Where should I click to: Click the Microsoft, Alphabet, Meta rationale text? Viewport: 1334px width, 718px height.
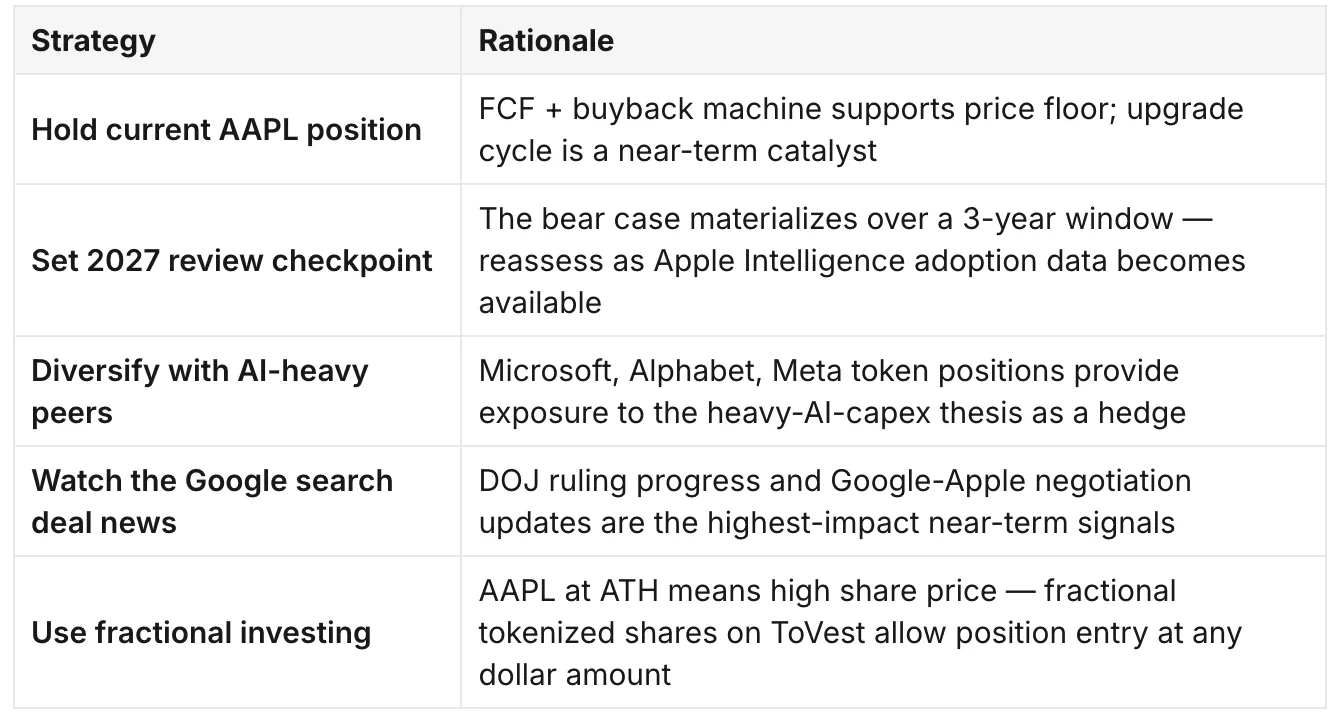coord(832,391)
